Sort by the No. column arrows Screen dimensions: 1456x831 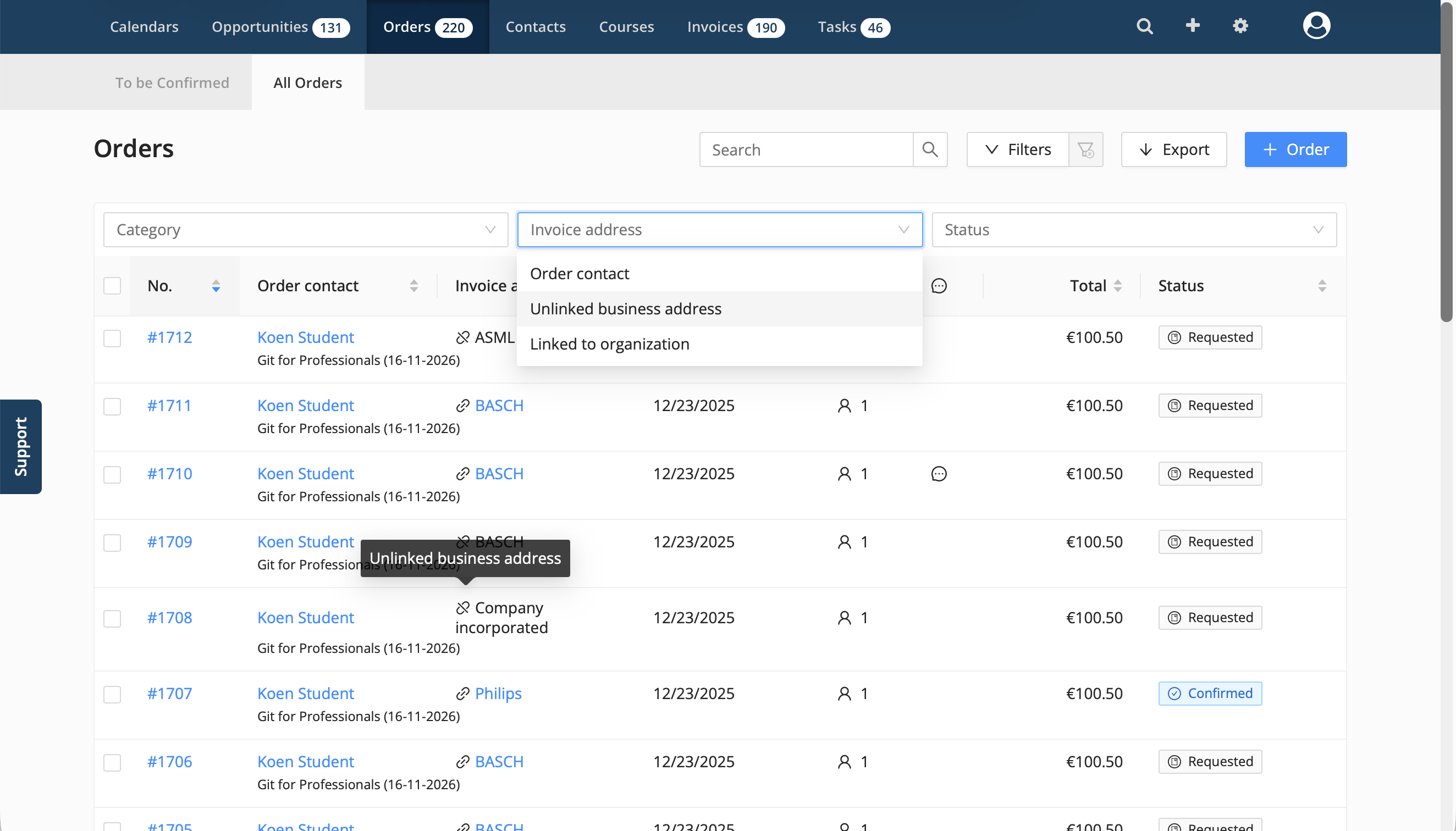pos(216,286)
